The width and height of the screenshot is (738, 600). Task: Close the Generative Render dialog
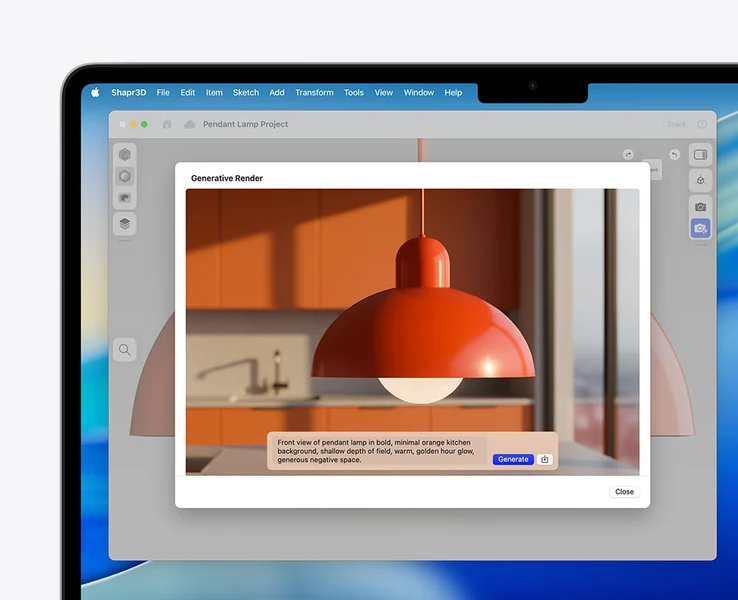point(624,491)
